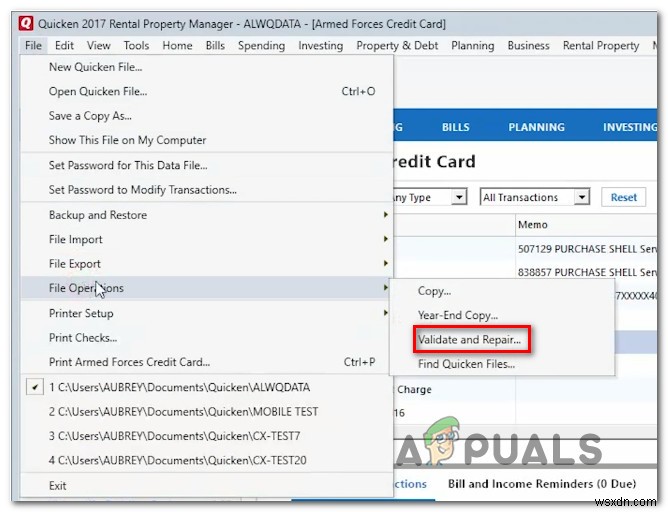Choose Open Quicken File...
668x512 pixels.
[x=207, y=92]
